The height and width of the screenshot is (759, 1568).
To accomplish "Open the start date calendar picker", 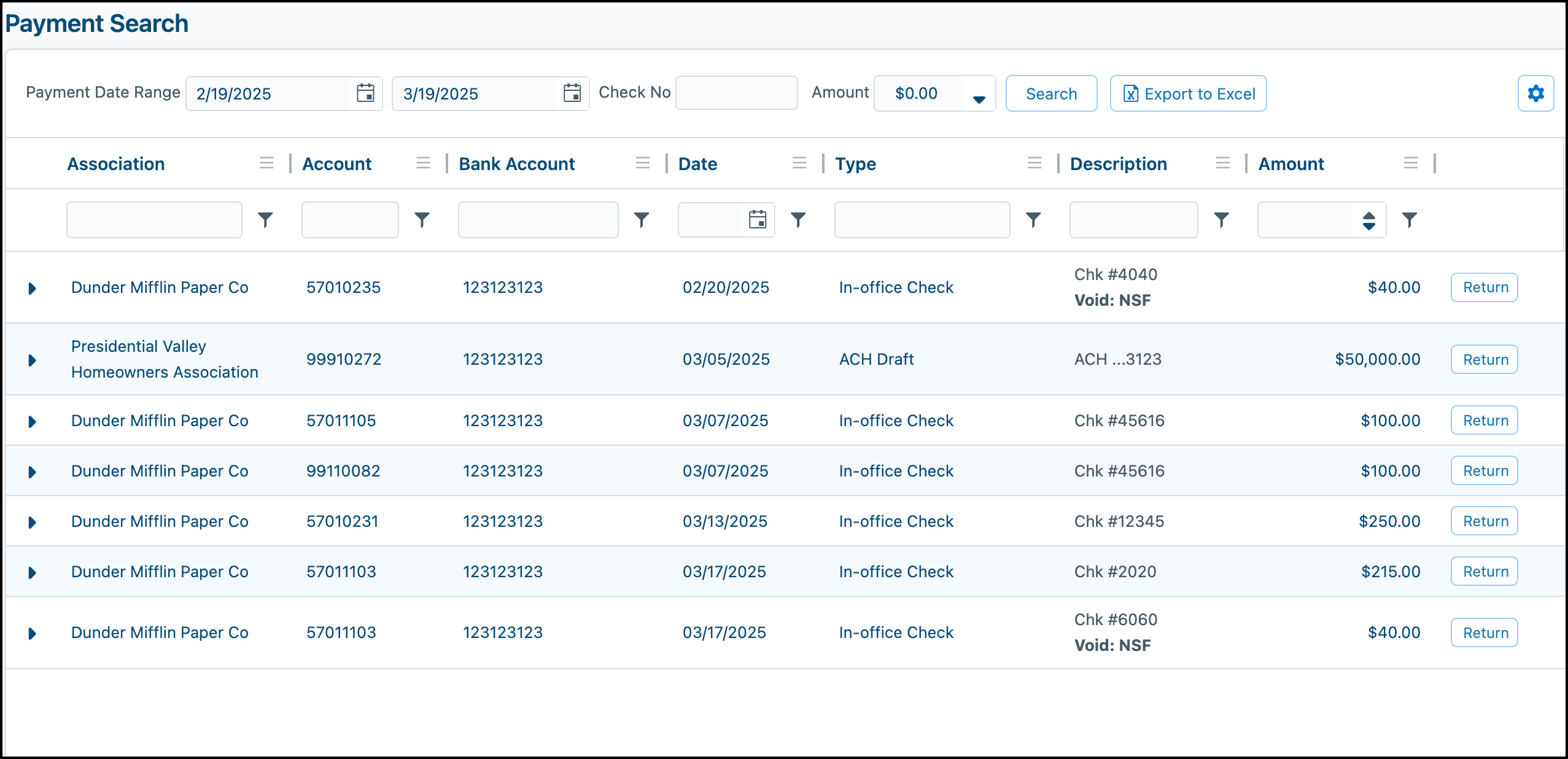I will [x=365, y=93].
